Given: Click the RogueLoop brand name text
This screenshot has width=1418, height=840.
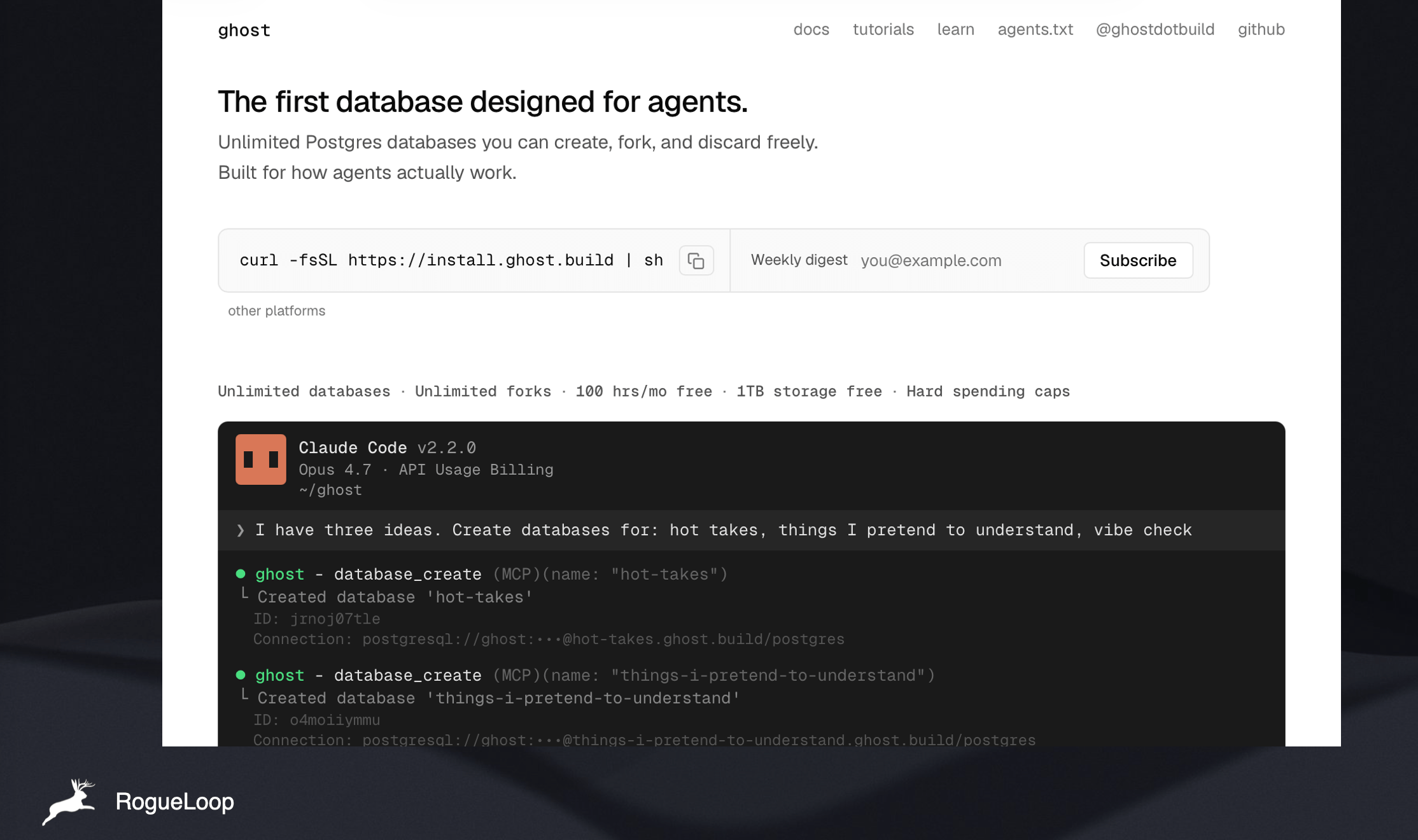Looking at the screenshot, I should [x=174, y=802].
